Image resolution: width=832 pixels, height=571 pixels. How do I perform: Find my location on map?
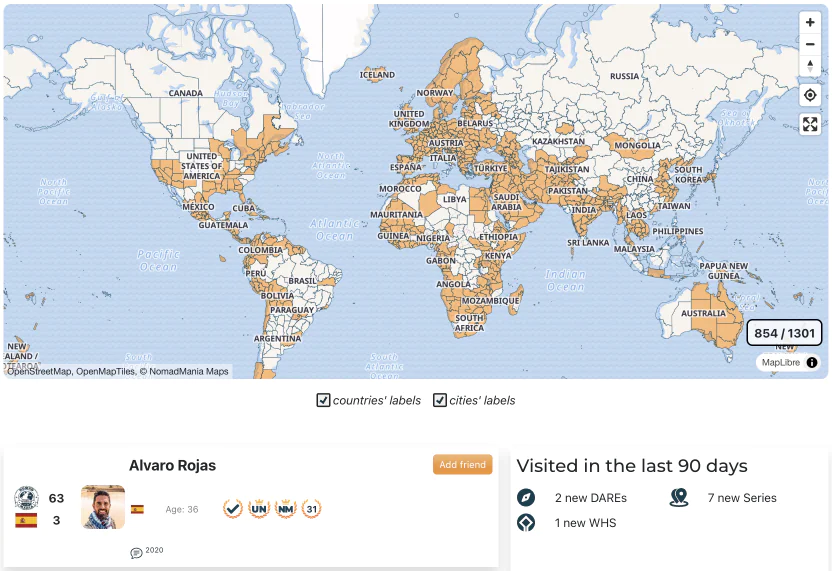[810, 95]
